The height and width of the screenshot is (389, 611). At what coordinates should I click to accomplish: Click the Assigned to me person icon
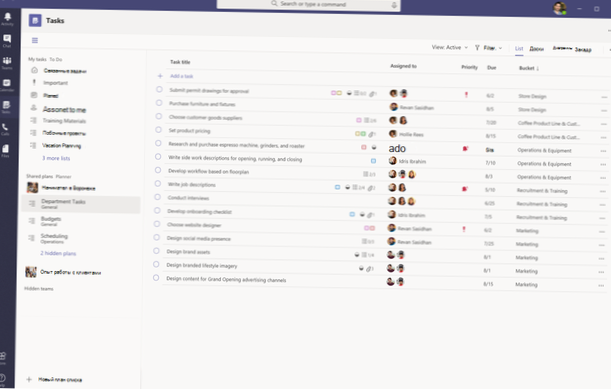point(34,108)
